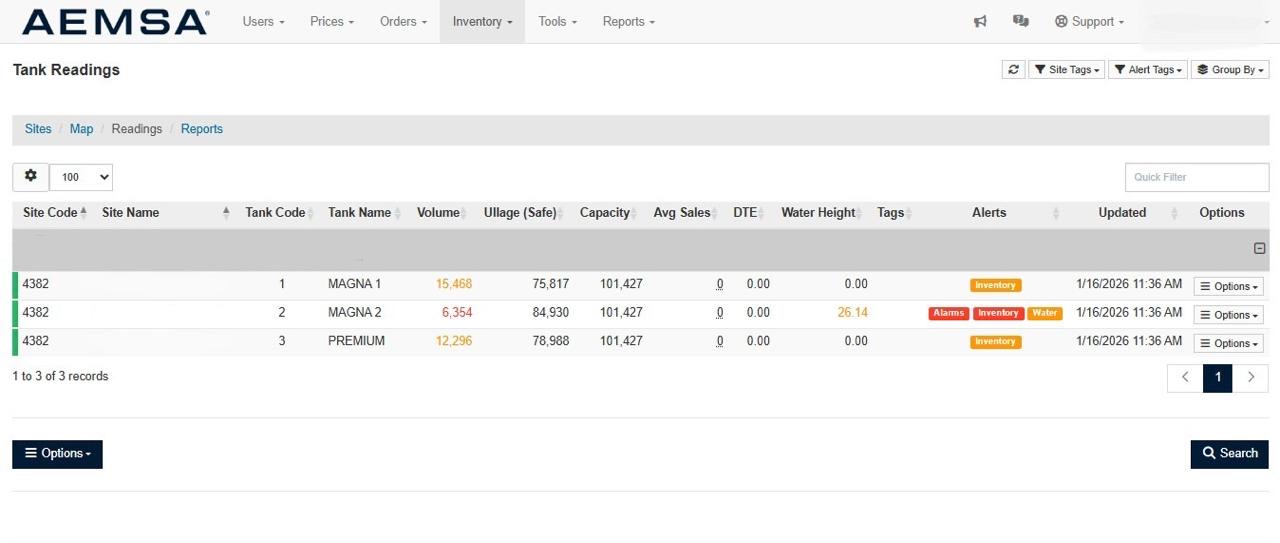Open table settings gear button
This screenshot has width=1280, height=543.
point(30,177)
